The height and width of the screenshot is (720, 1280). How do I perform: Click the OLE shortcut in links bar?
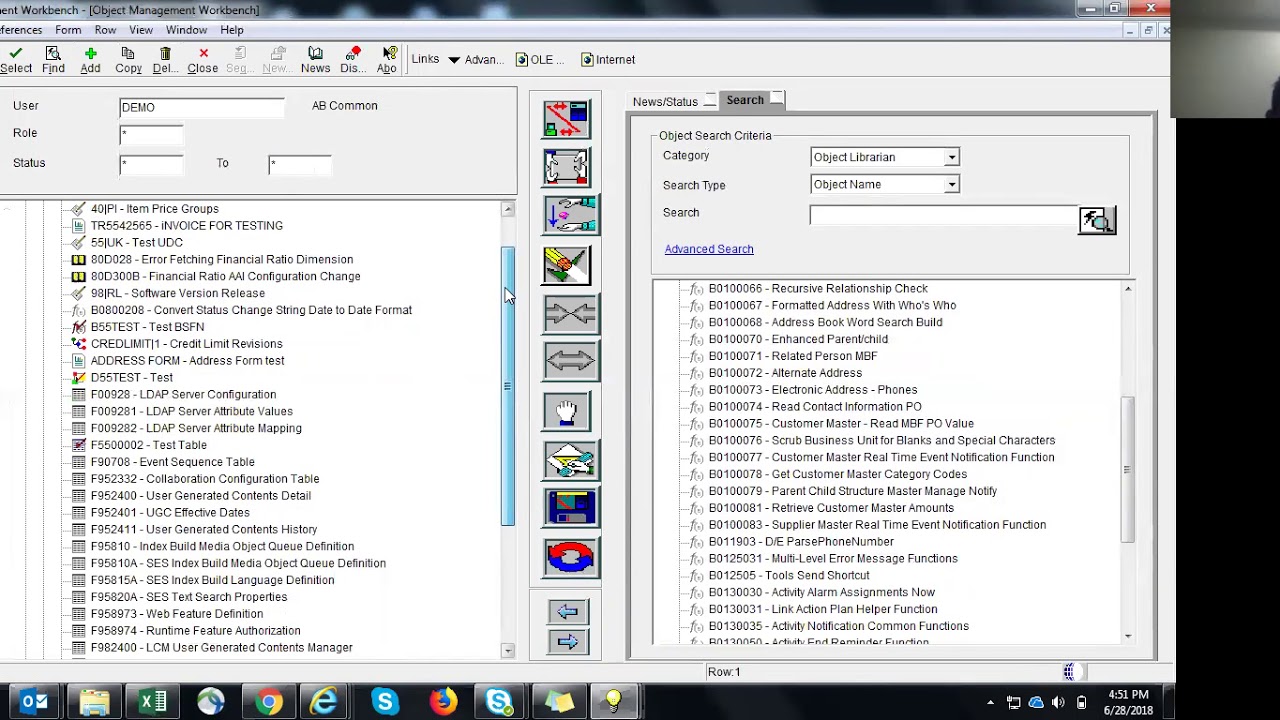pyautogui.click(x=540, y=60)
